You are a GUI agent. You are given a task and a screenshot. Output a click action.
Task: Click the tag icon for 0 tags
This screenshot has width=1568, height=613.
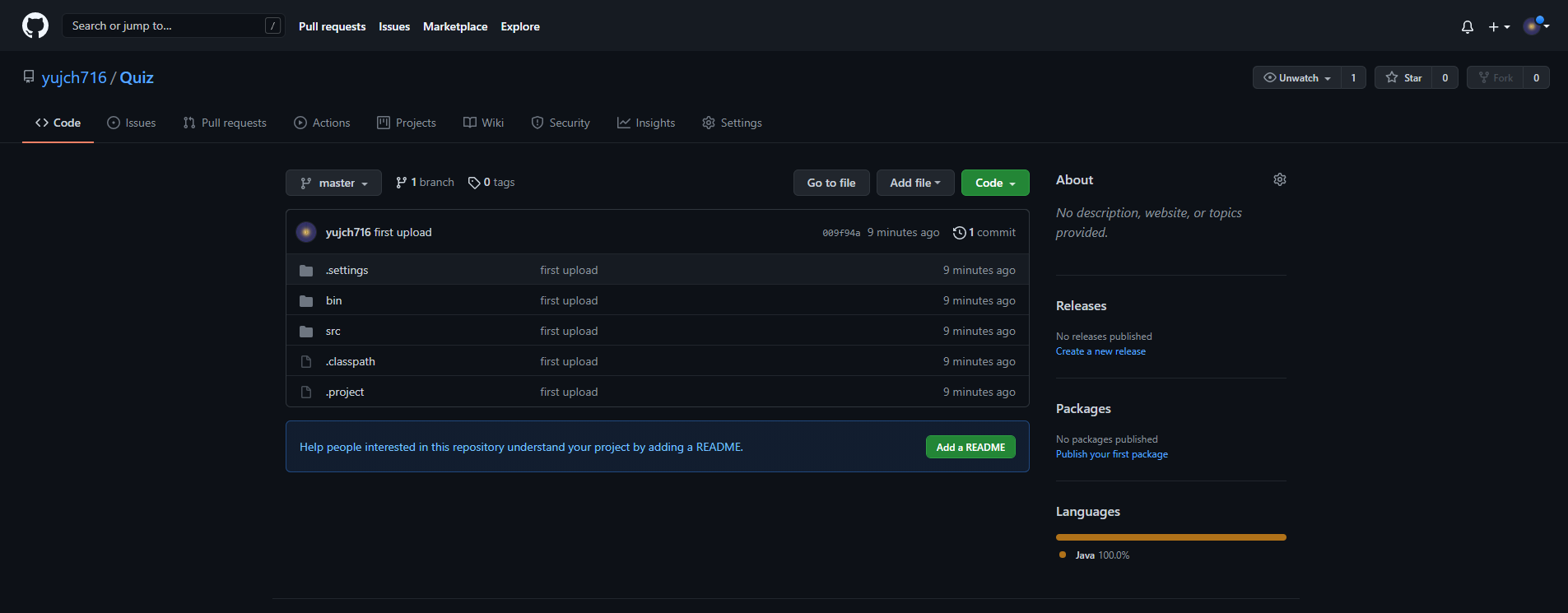tap(474, 183)
